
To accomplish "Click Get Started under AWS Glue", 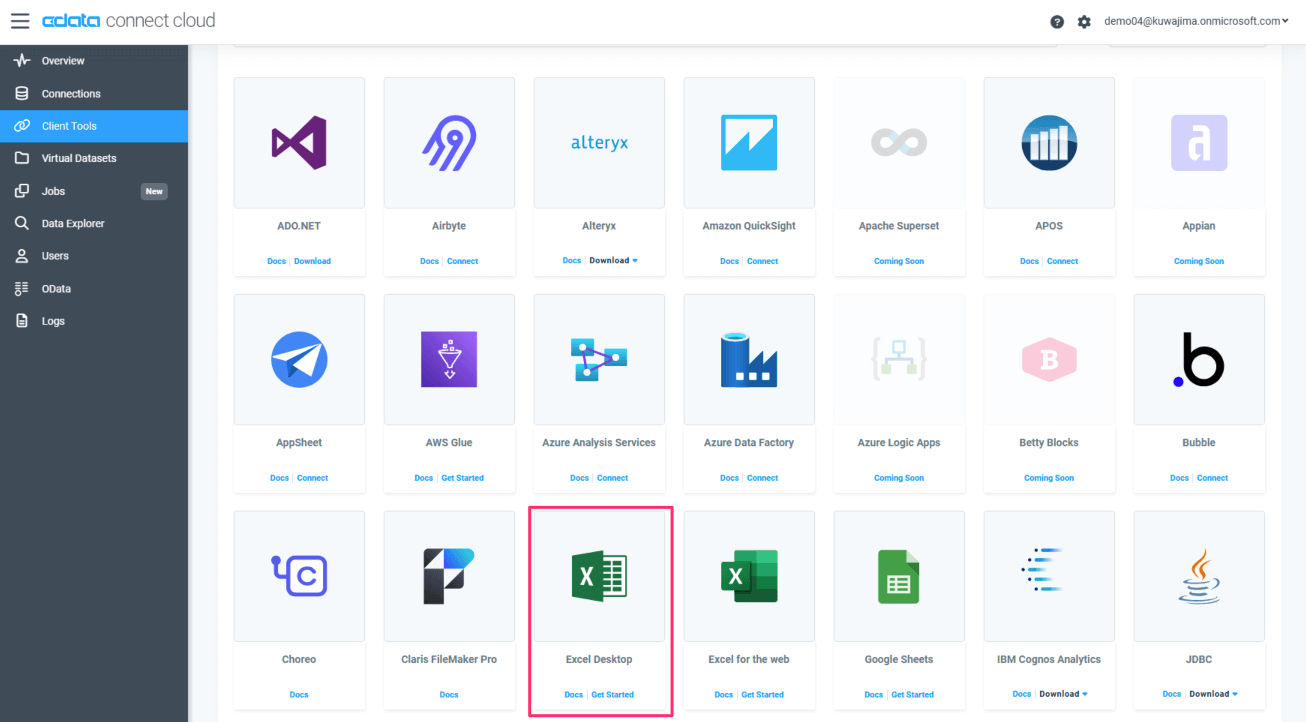I will [462, 478].
